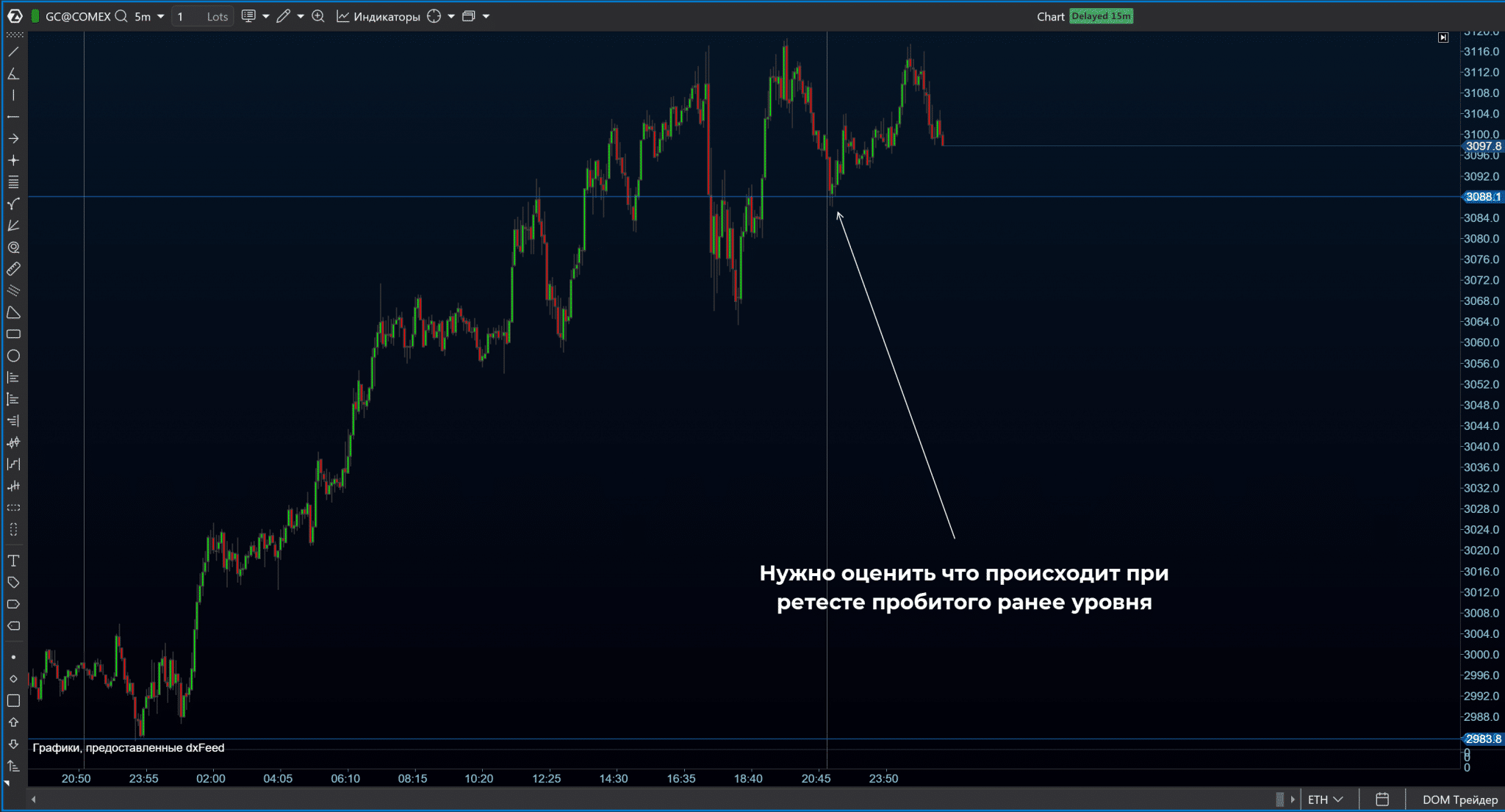Open the platform logo main menu

(15, 16)
